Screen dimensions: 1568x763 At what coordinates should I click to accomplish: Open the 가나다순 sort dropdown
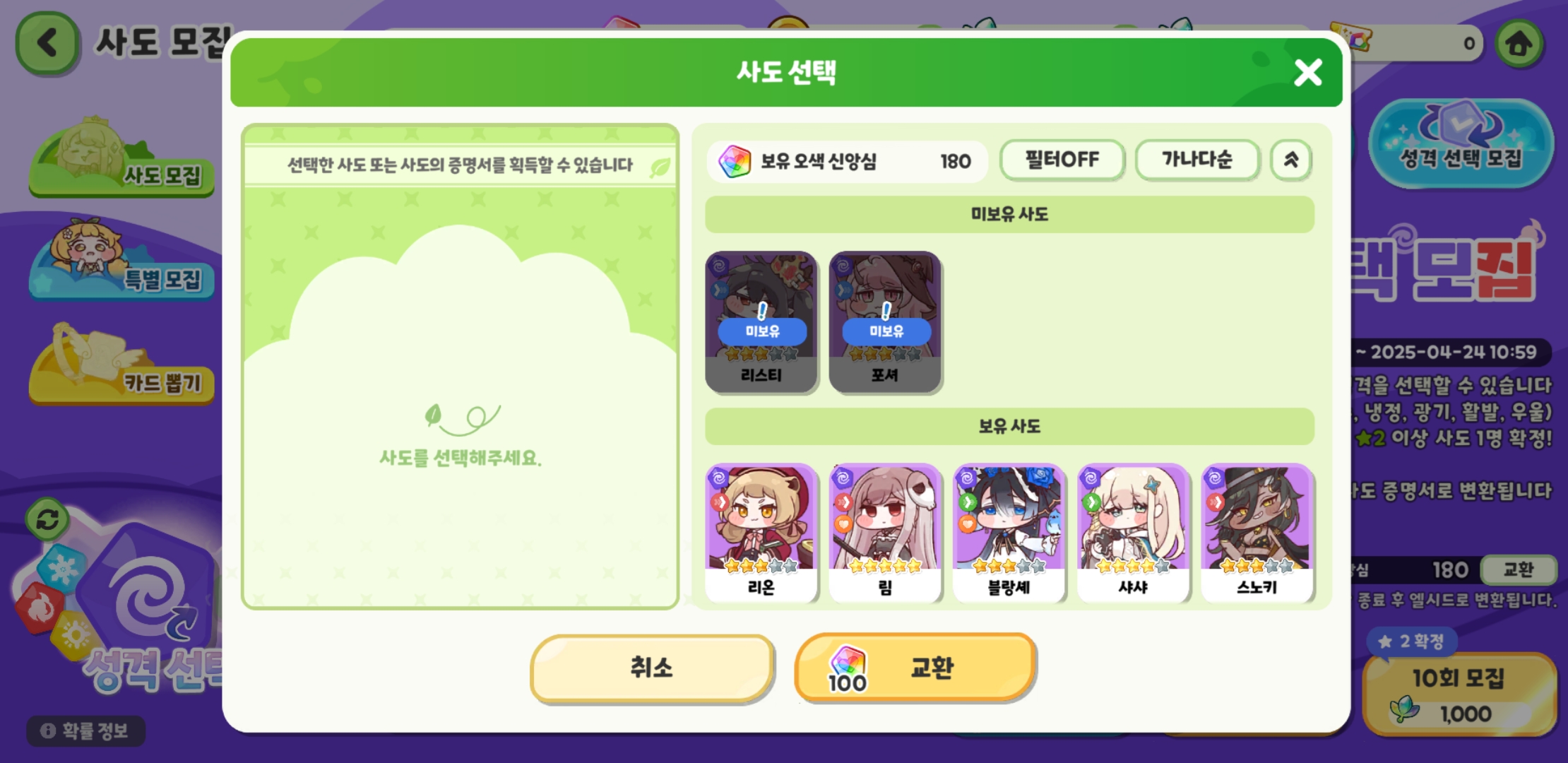(1197, 160)
